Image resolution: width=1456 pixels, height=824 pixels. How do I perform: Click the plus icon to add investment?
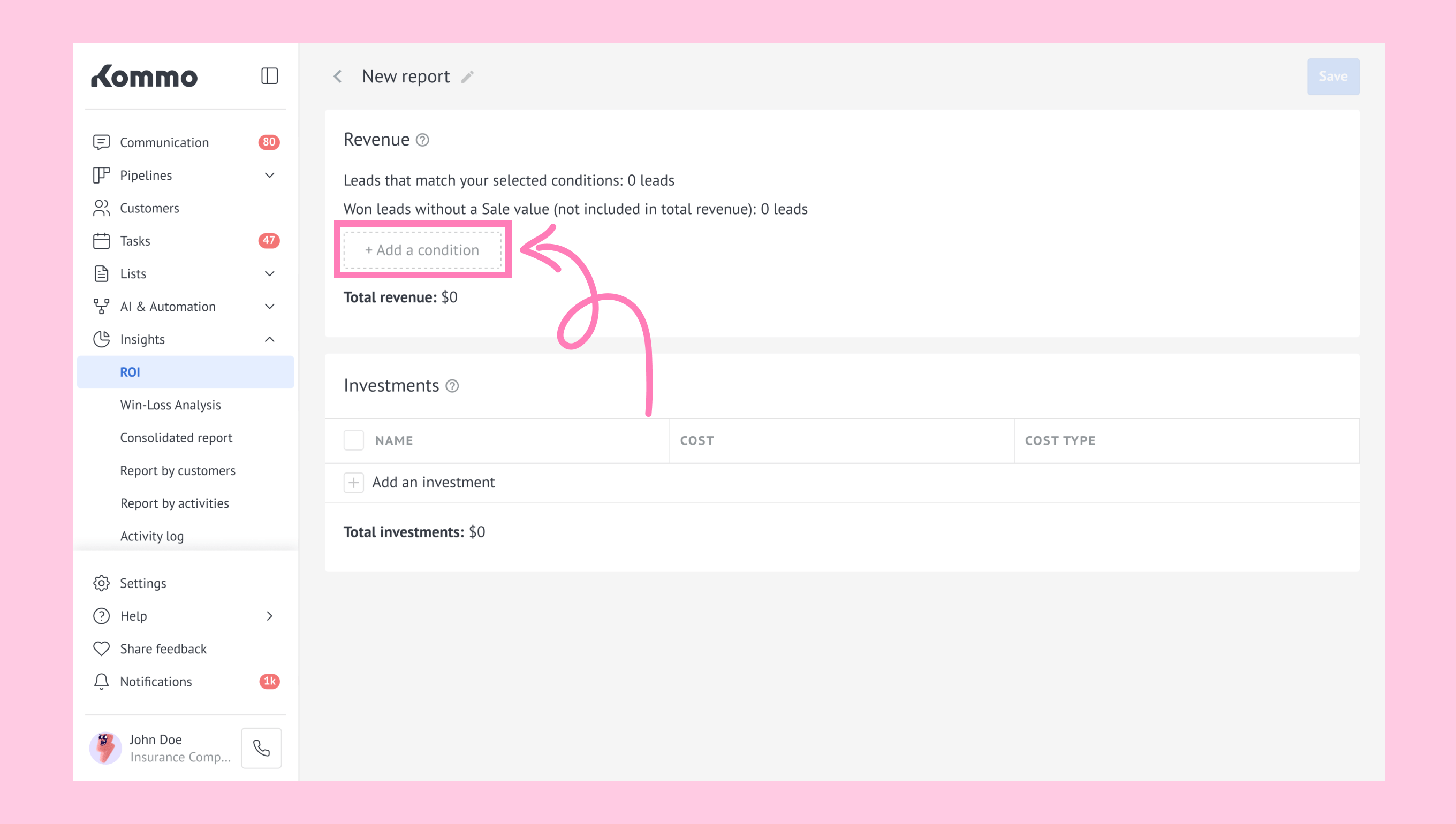coord(354,483)
